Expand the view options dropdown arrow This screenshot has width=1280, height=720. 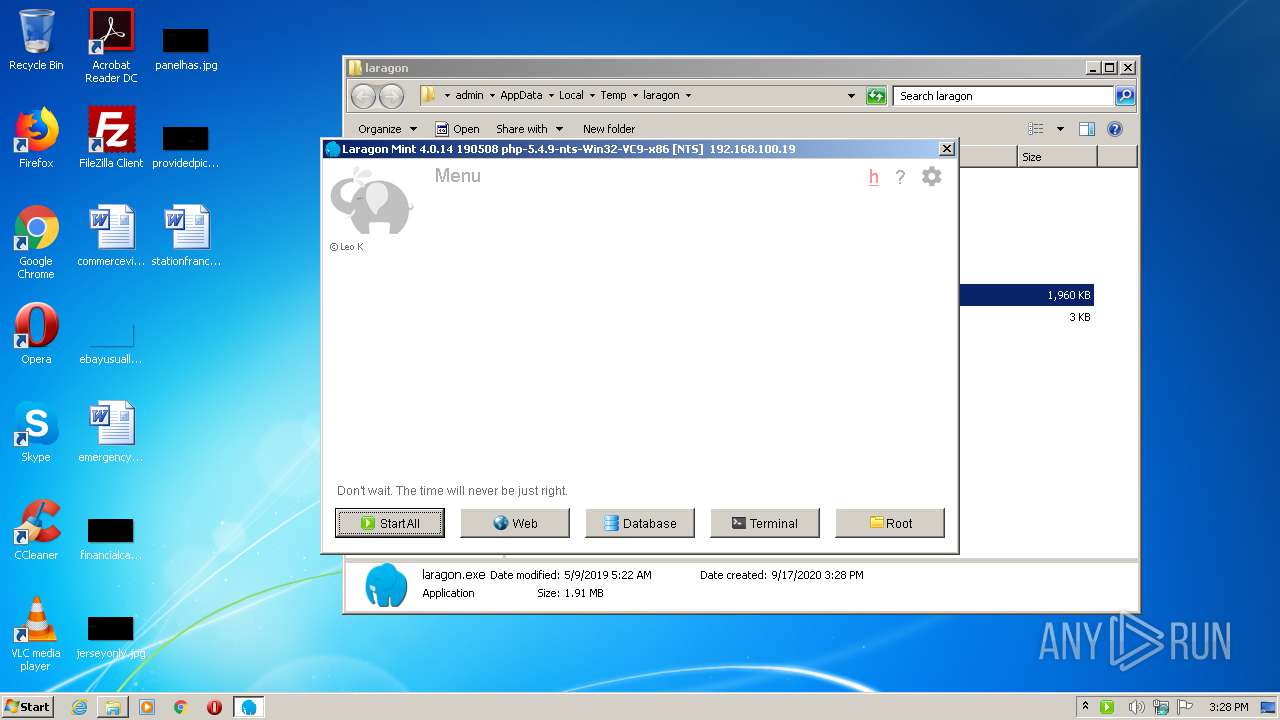tap(1060, 129)
